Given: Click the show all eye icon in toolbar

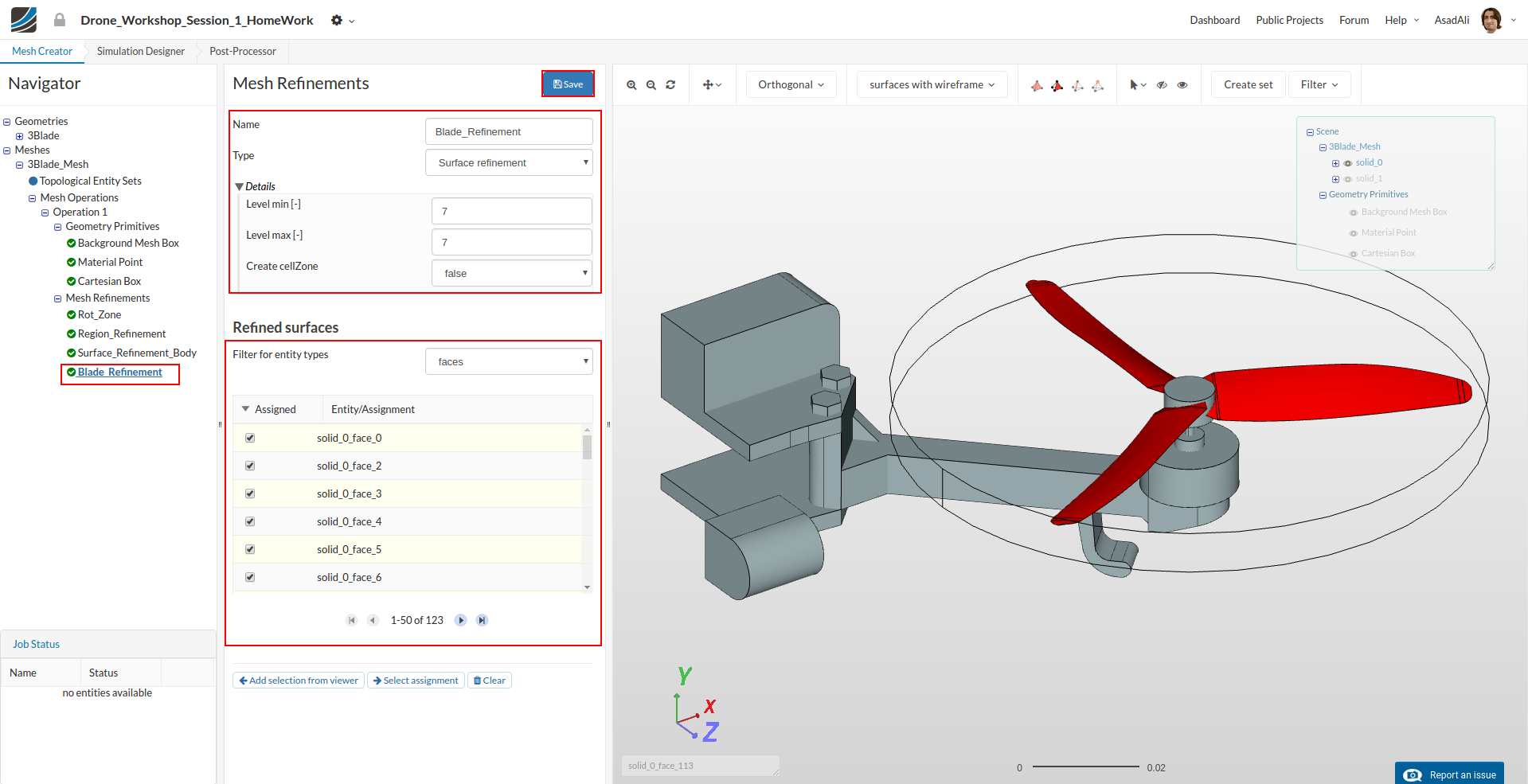Looking at the screenshot, I should (1182, 85).
